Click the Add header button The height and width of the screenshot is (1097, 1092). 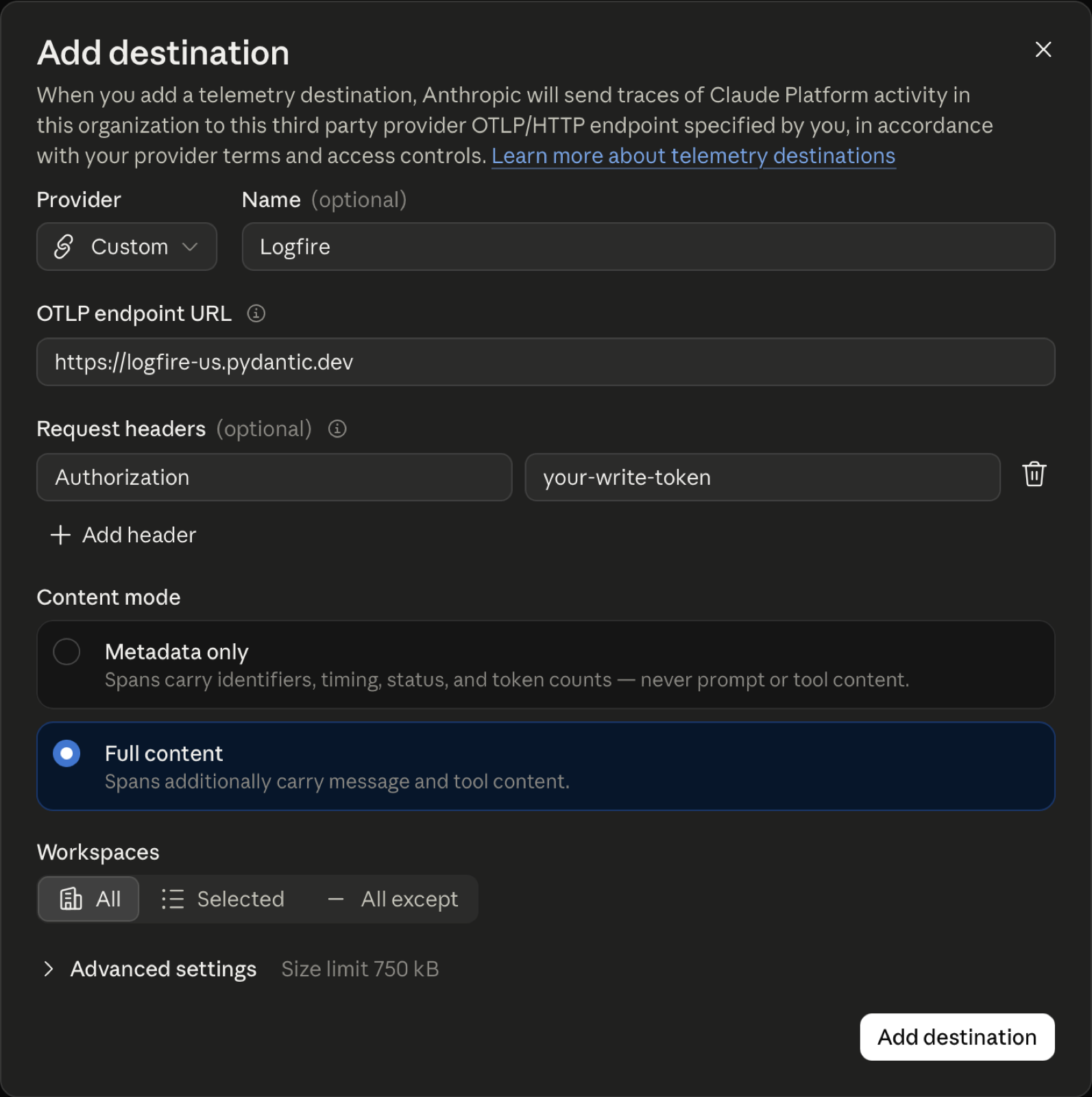coord(123,535)
